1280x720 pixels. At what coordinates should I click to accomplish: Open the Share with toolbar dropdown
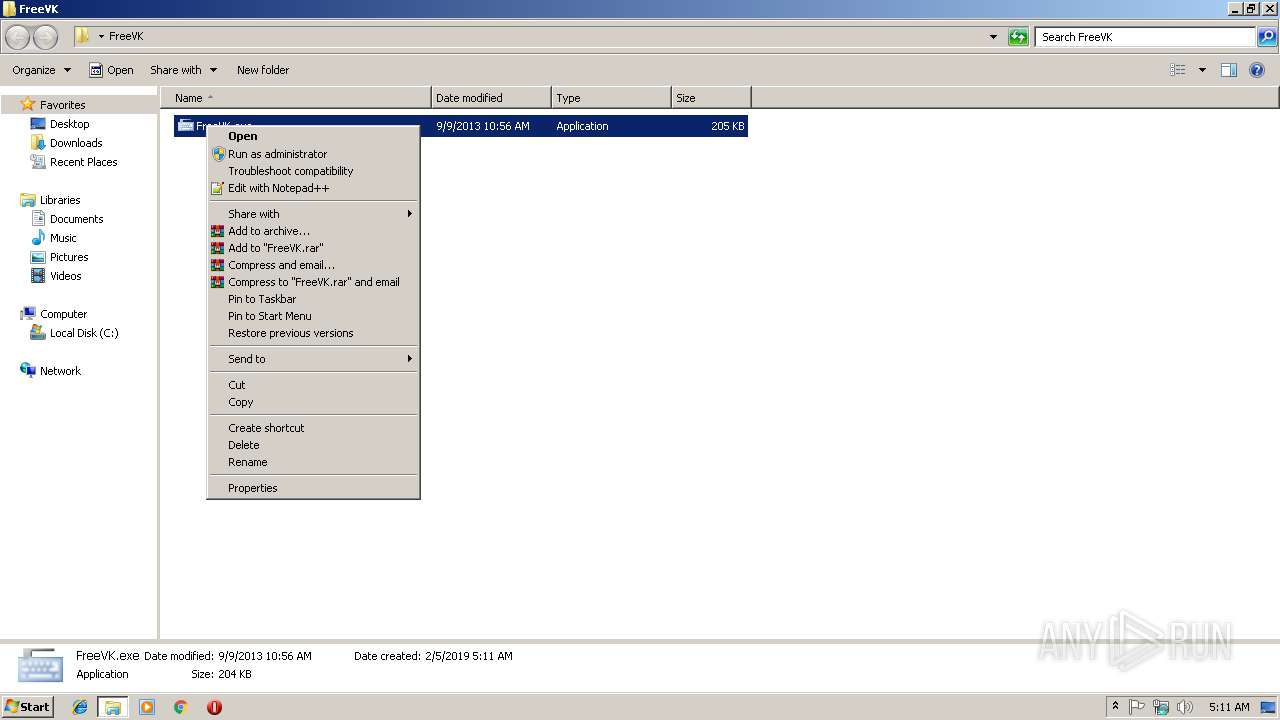183,70
